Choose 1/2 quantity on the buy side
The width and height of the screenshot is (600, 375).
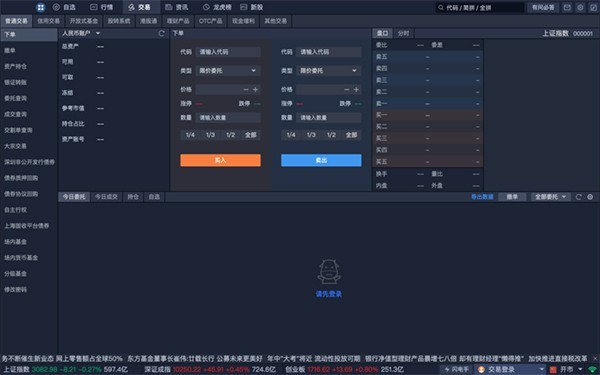[230, 135]
